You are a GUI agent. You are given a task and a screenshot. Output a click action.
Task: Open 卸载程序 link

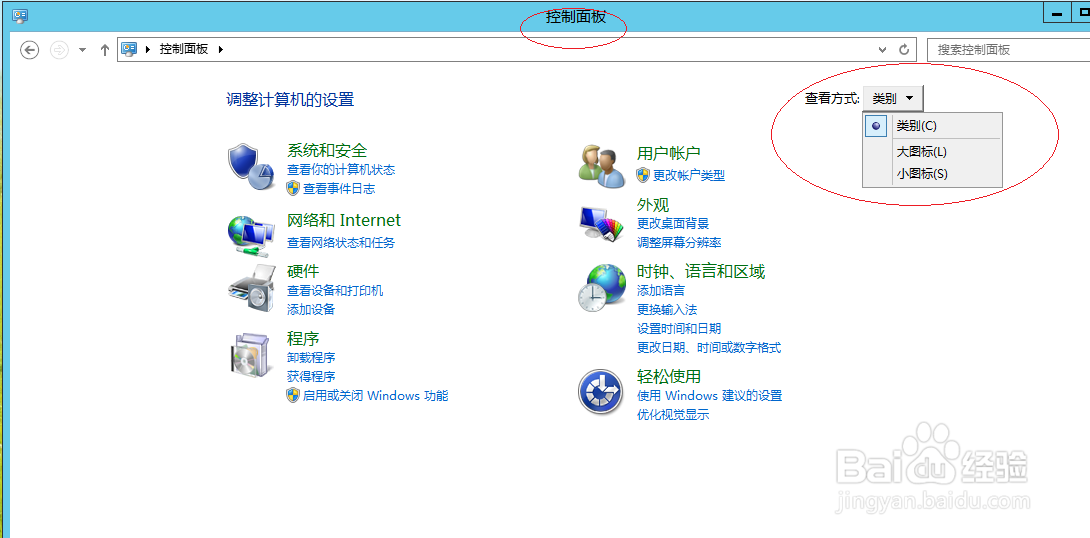tap(311, 358)
